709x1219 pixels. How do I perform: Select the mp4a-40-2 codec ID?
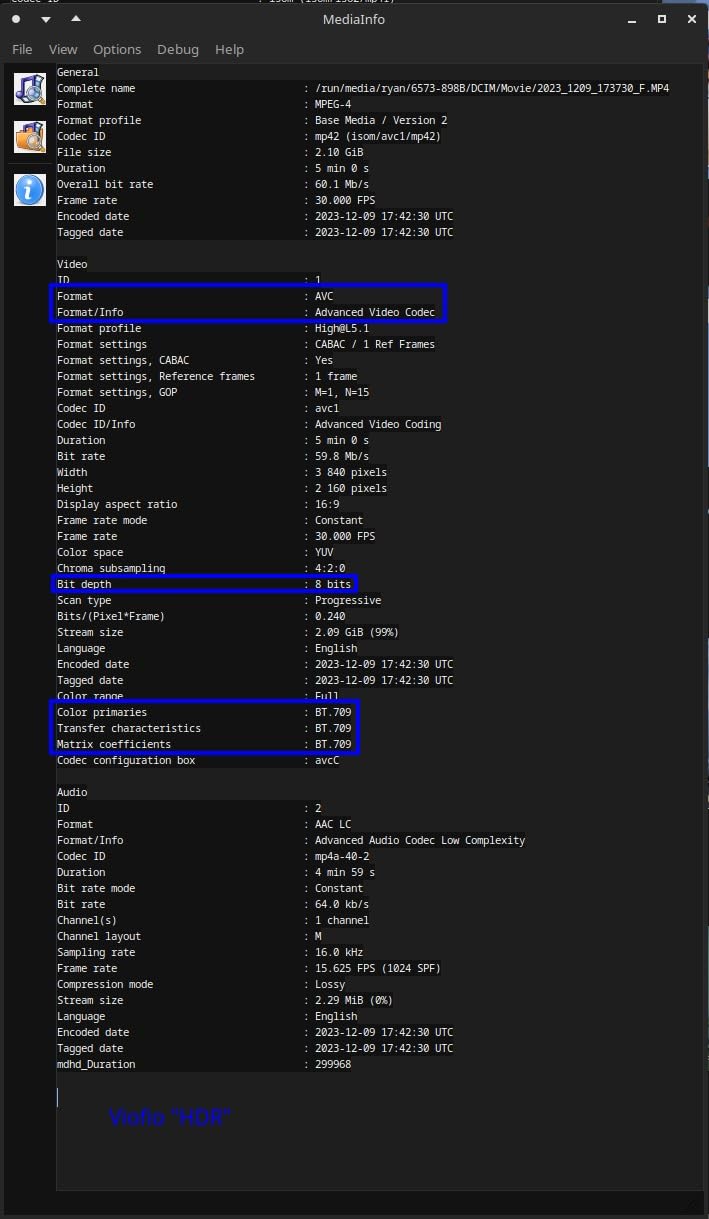(342, 856)
